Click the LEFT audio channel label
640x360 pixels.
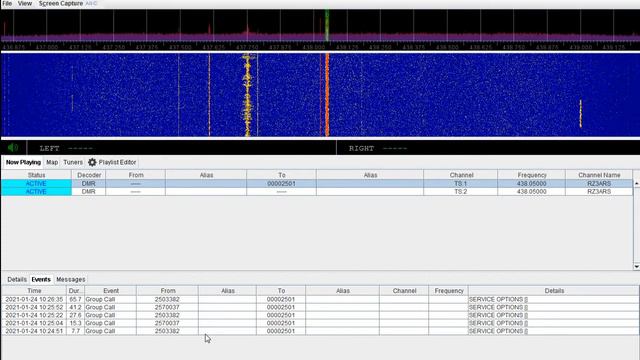[x=49, y=148]
